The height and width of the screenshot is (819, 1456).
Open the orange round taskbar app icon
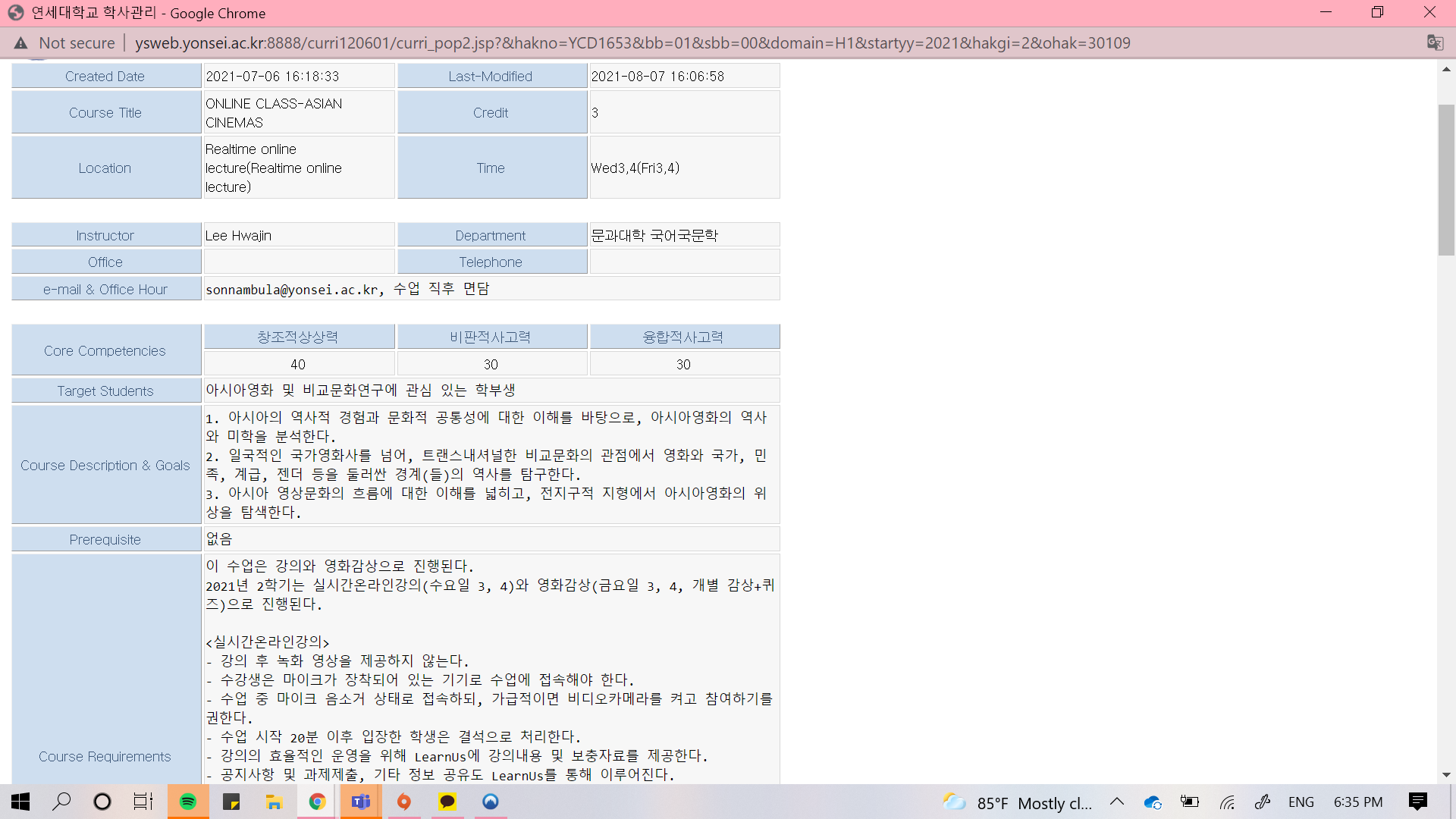tap(404, 802)
